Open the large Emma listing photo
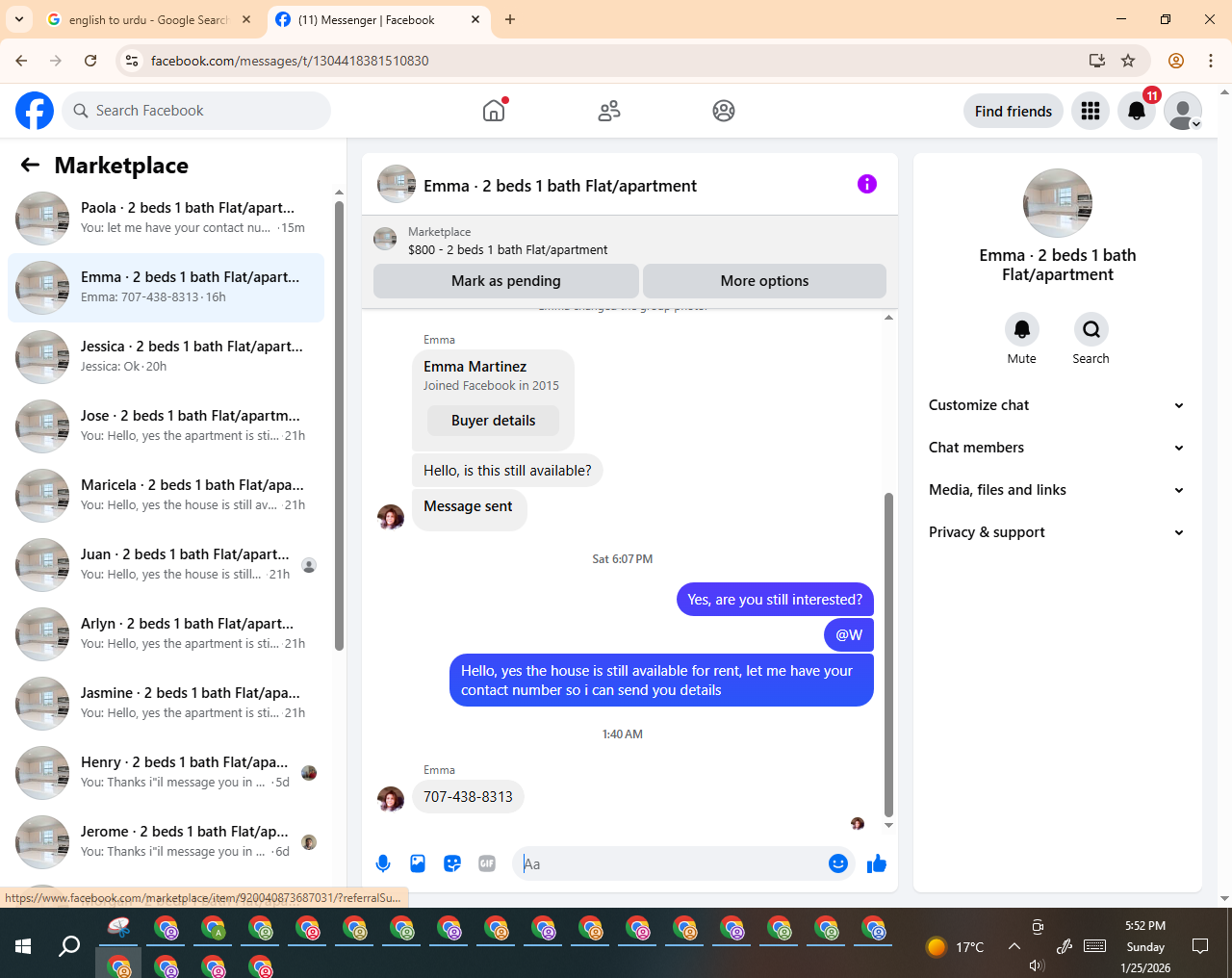The width and height of the screenshot is (1232, 978). [1058, 203]
